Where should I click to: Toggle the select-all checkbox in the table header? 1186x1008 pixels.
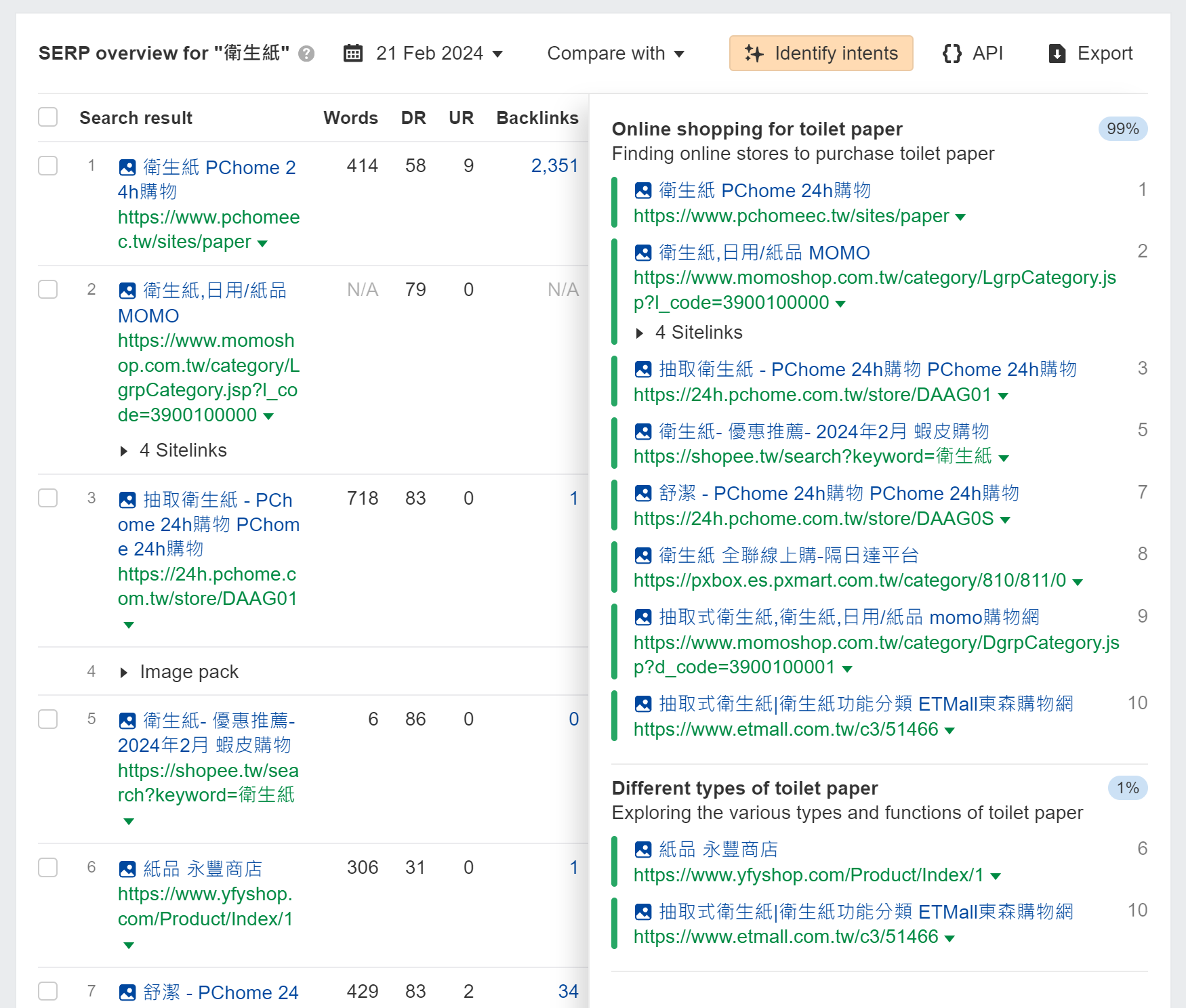click(48, 117)
